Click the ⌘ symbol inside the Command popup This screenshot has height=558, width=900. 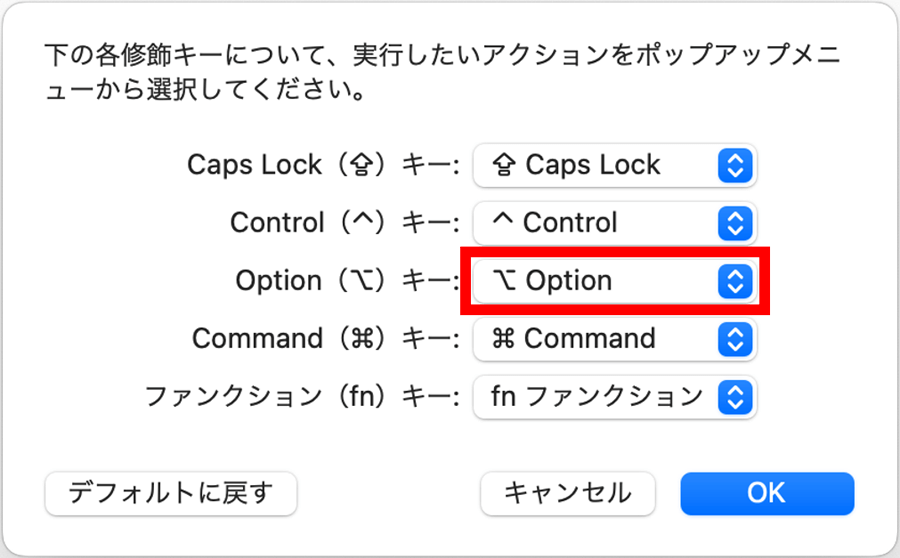[504, 339]
